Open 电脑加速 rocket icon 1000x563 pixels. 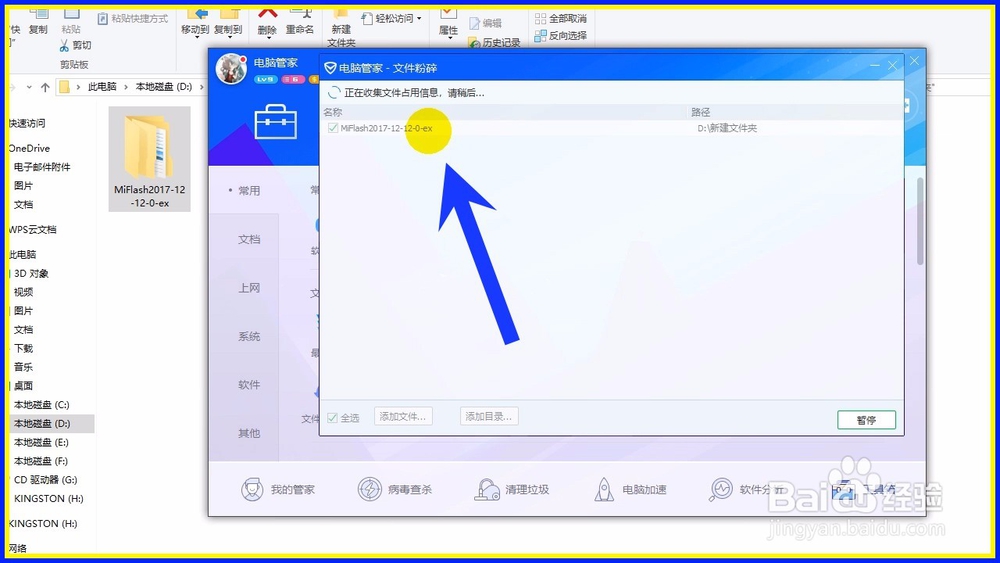pyautogui.click(x=604, y=489)
